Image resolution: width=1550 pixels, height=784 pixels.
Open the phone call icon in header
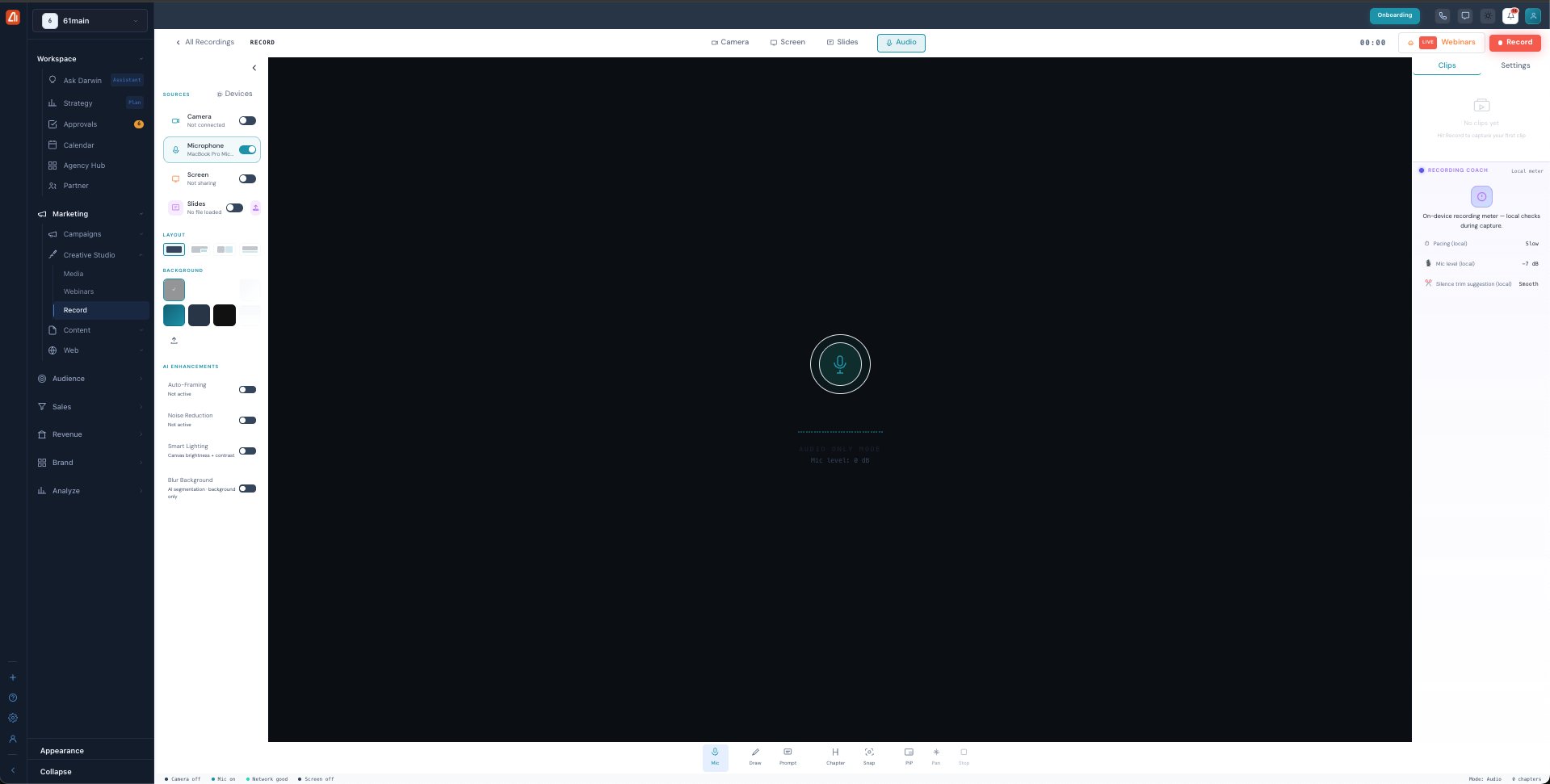(x=1443, y=15)
